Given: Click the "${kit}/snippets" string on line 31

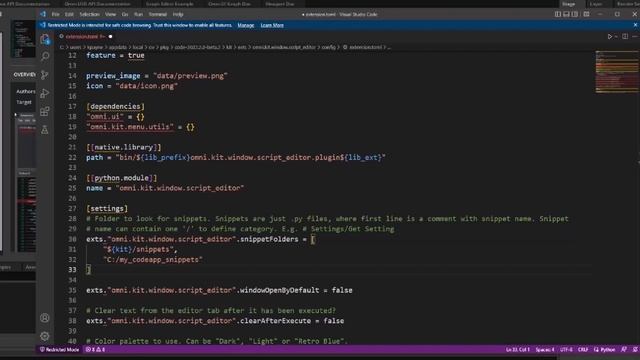Looking at the screenshot, I should coord(140,249).
